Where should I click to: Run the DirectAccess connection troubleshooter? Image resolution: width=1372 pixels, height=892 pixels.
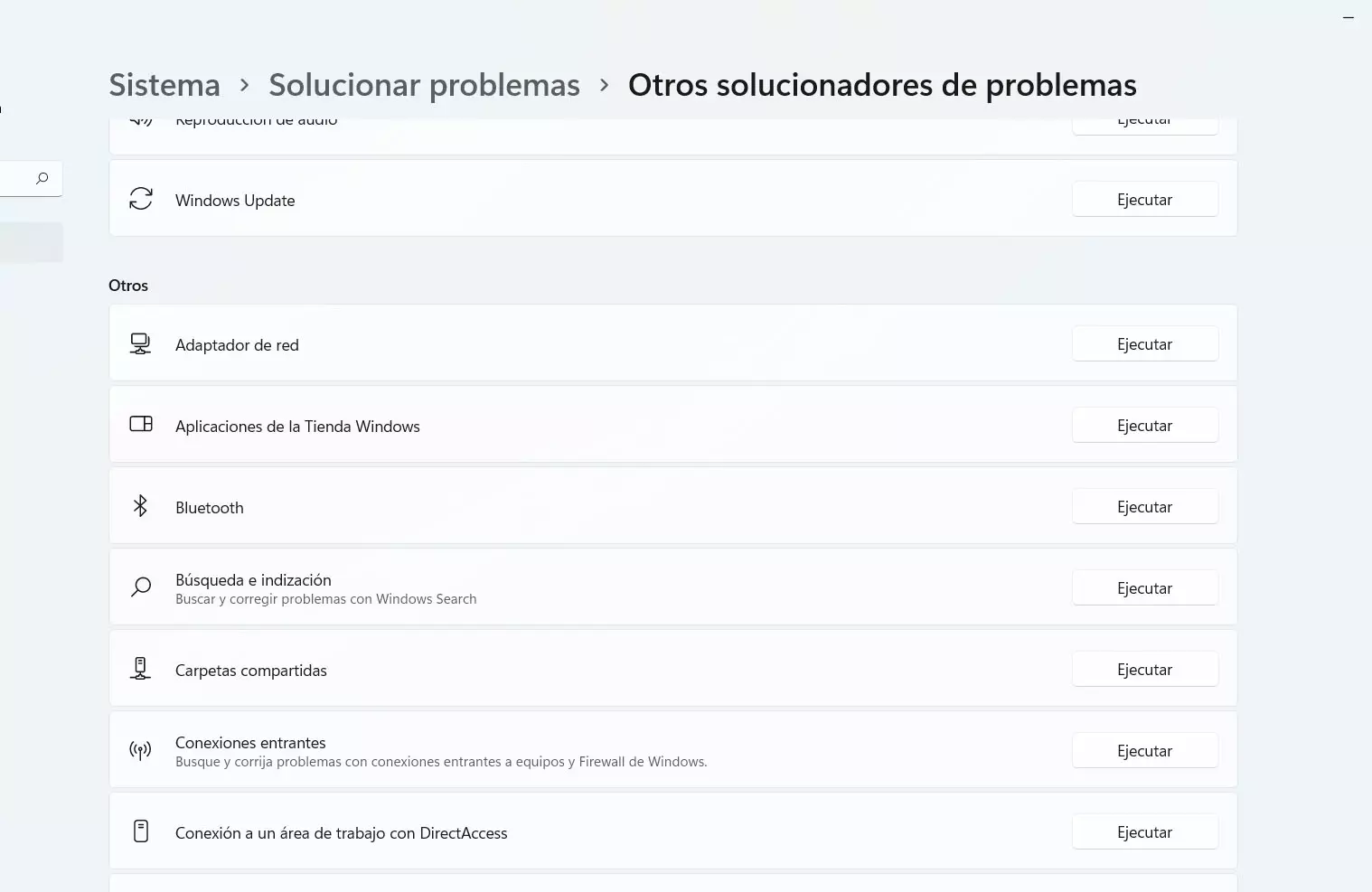1145,832
